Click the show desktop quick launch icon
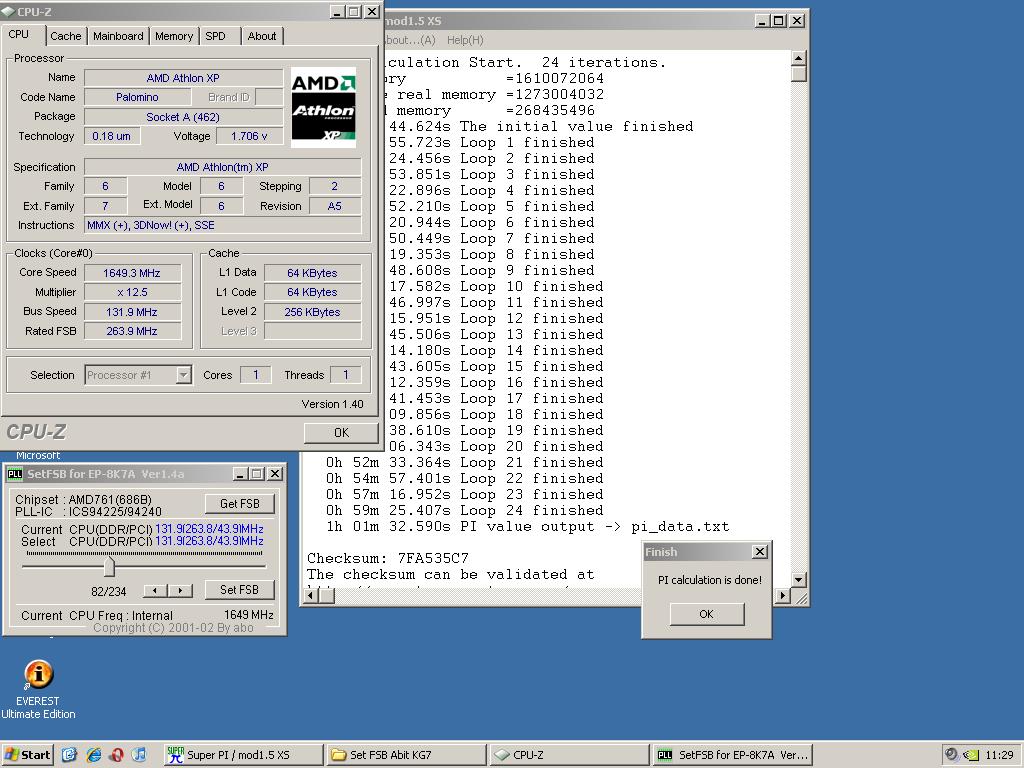The height and width of the screenshot is (768, 1024). 70,755
